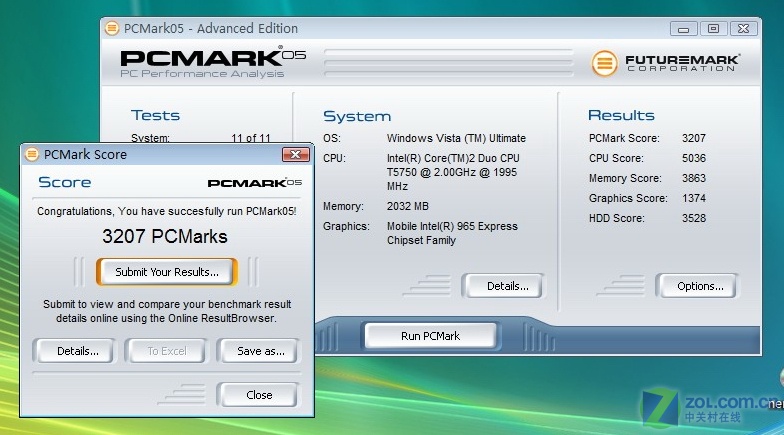784x435 pixels.
Task: Close the PCMark Score dialog via Close button
Action: click(x=259, y=395)
